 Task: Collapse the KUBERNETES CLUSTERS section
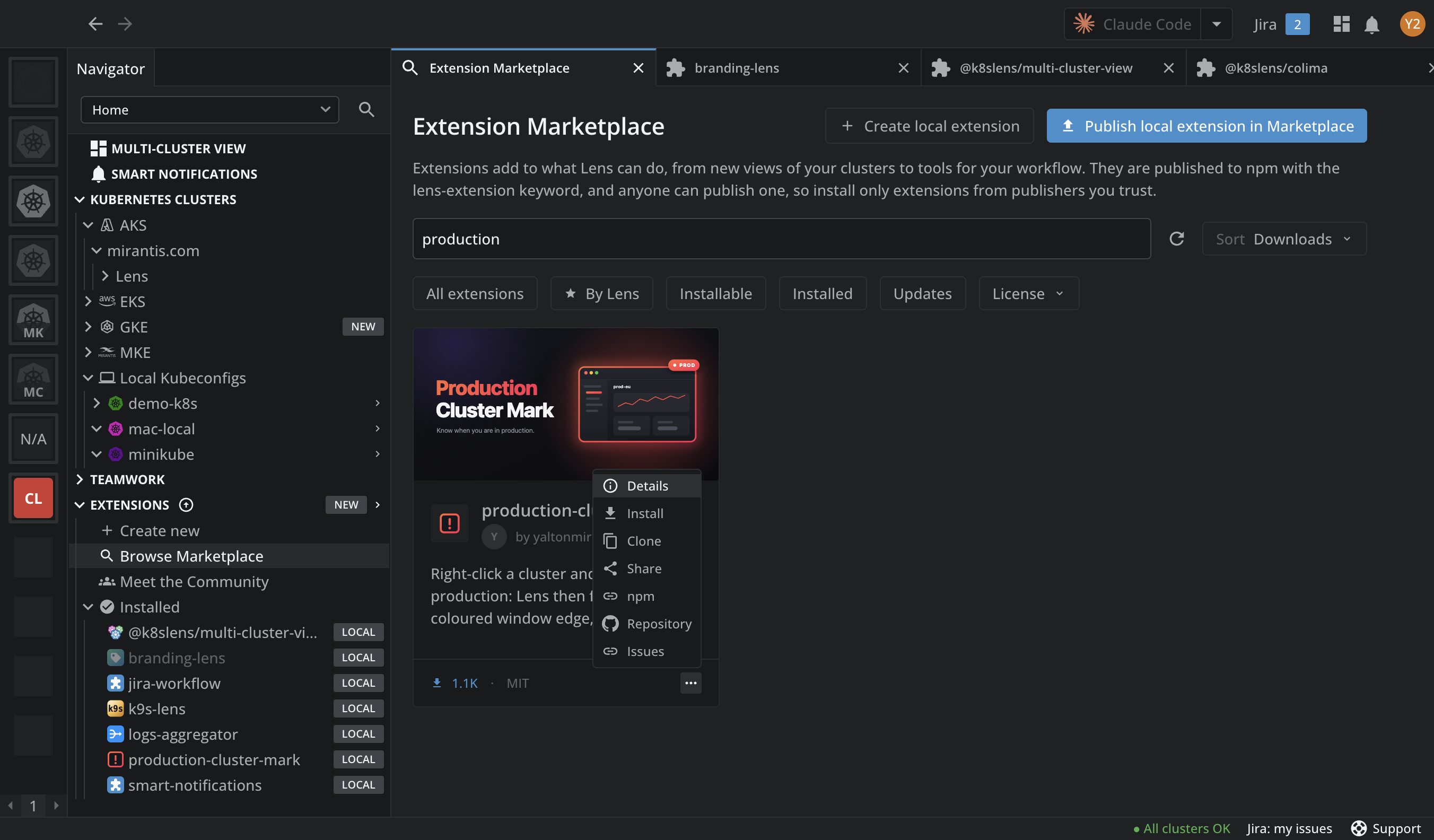click(x=80, y=199)
